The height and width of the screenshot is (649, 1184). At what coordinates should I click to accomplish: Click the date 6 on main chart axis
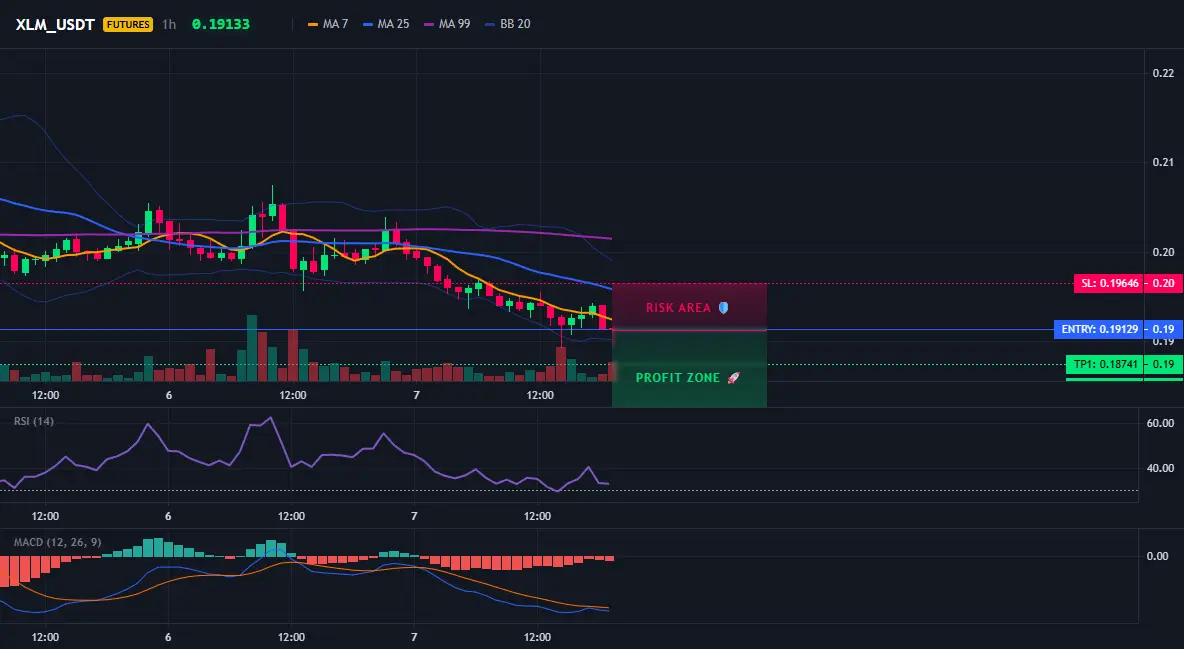click(169, 395)
